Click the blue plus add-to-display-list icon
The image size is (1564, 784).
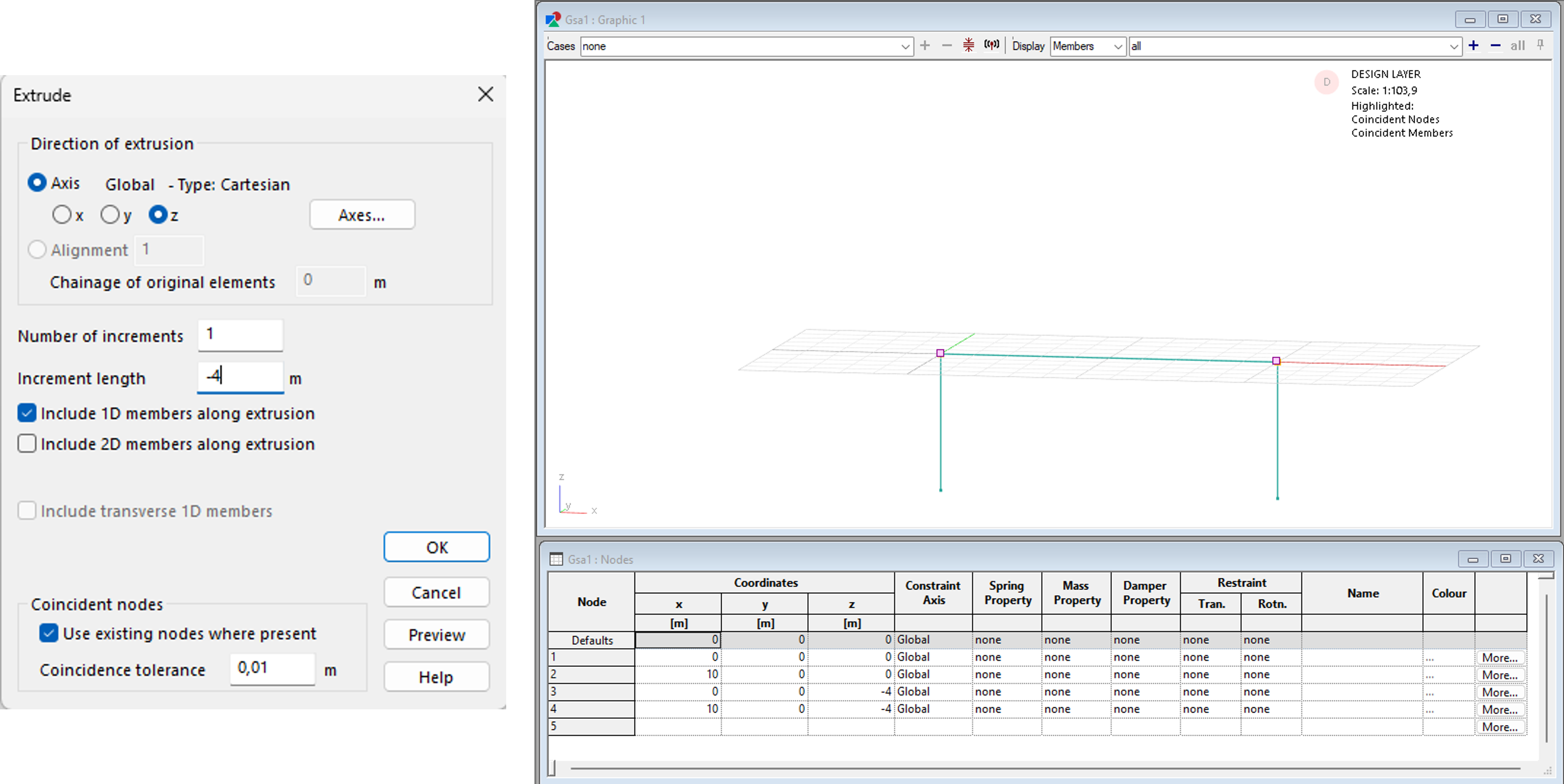tap(1474, 45)
